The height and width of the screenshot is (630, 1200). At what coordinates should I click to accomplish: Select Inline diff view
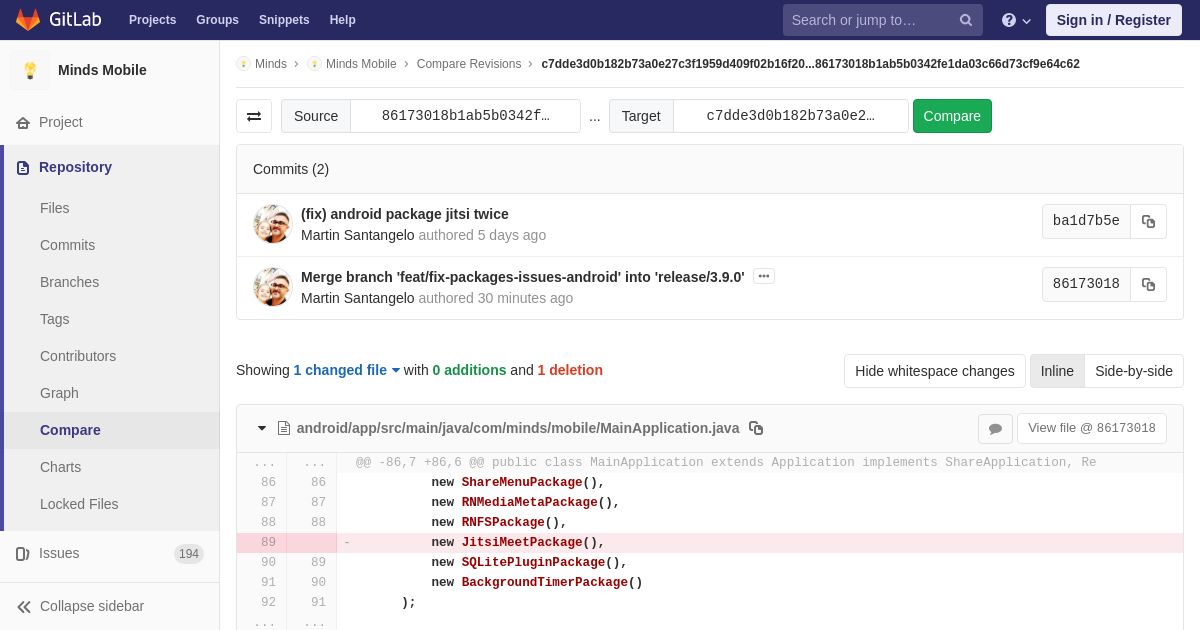[1057, 371]
